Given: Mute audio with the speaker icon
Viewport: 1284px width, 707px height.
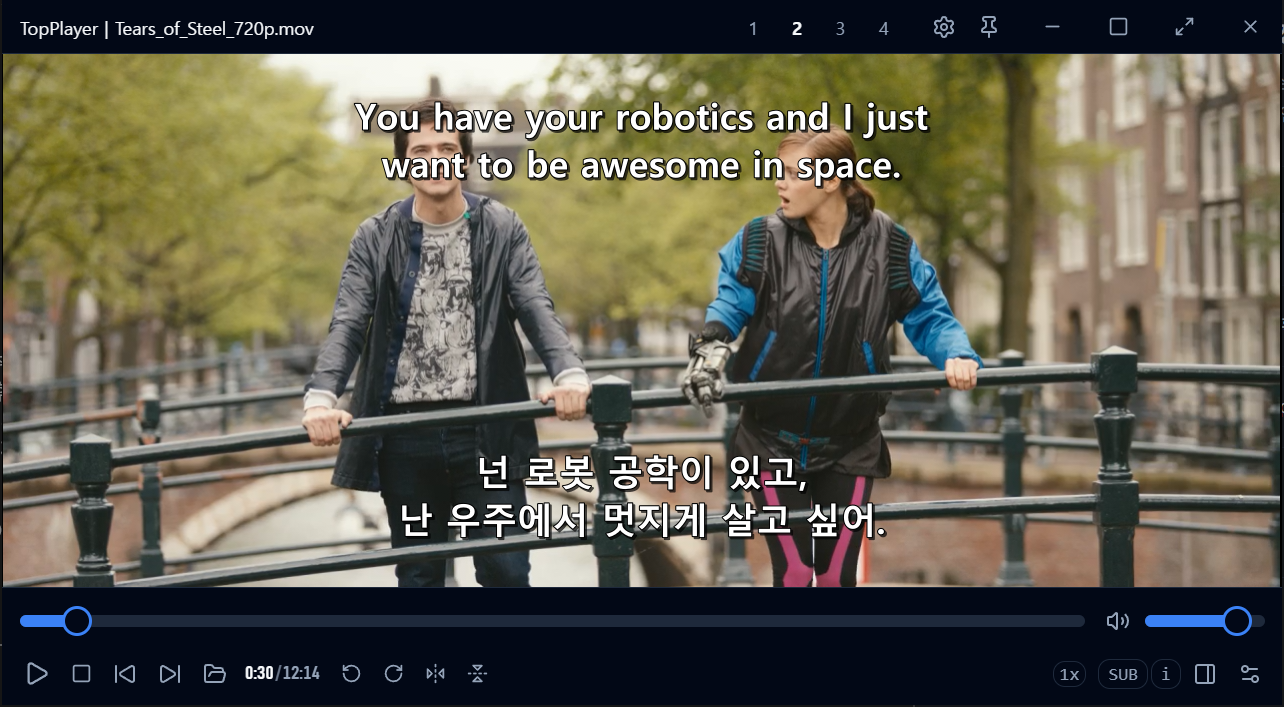Looking at the screenshot, I should (x=1117, y=621).
